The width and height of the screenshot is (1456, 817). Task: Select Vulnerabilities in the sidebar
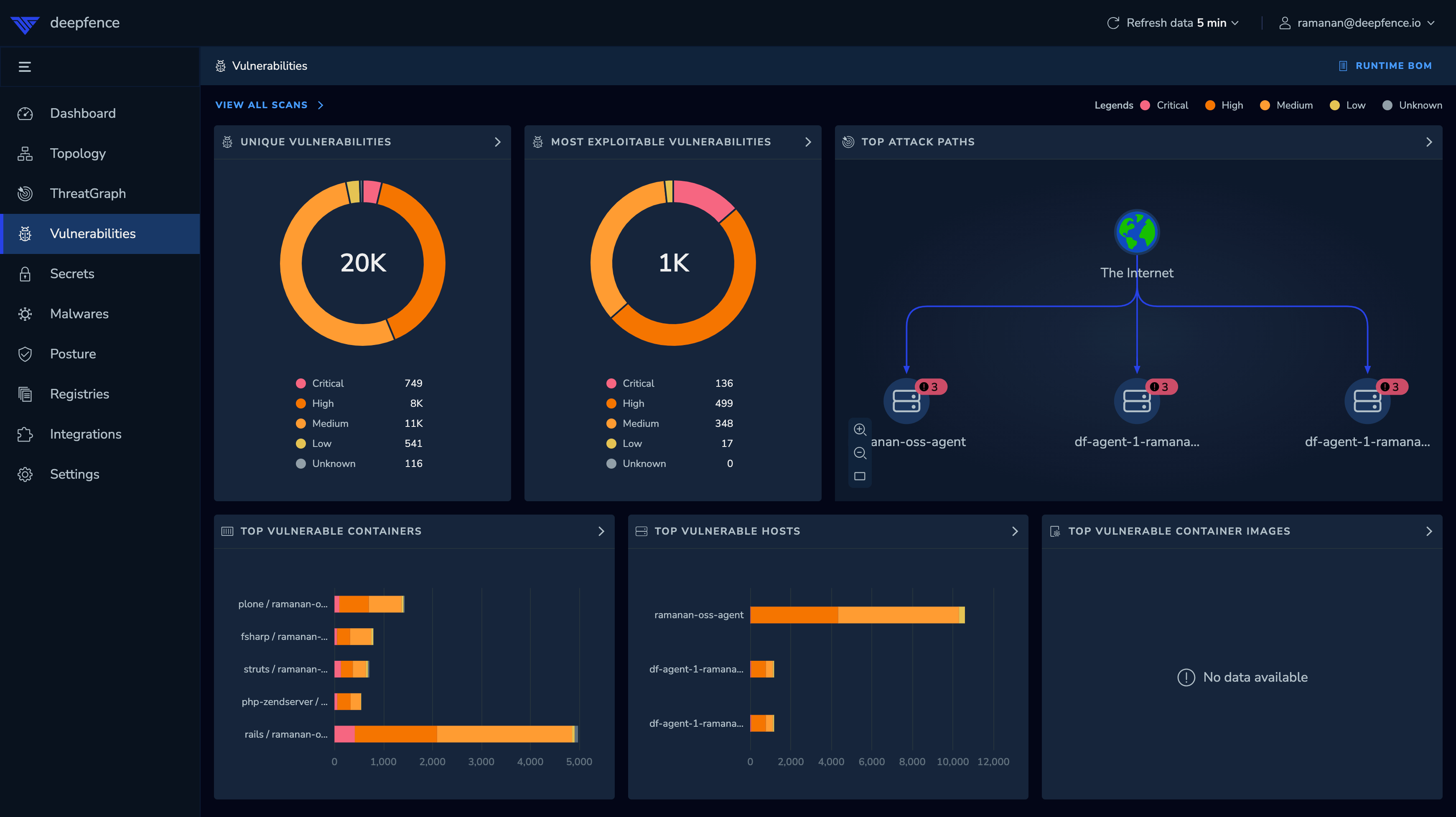click(x=100, y=234)
